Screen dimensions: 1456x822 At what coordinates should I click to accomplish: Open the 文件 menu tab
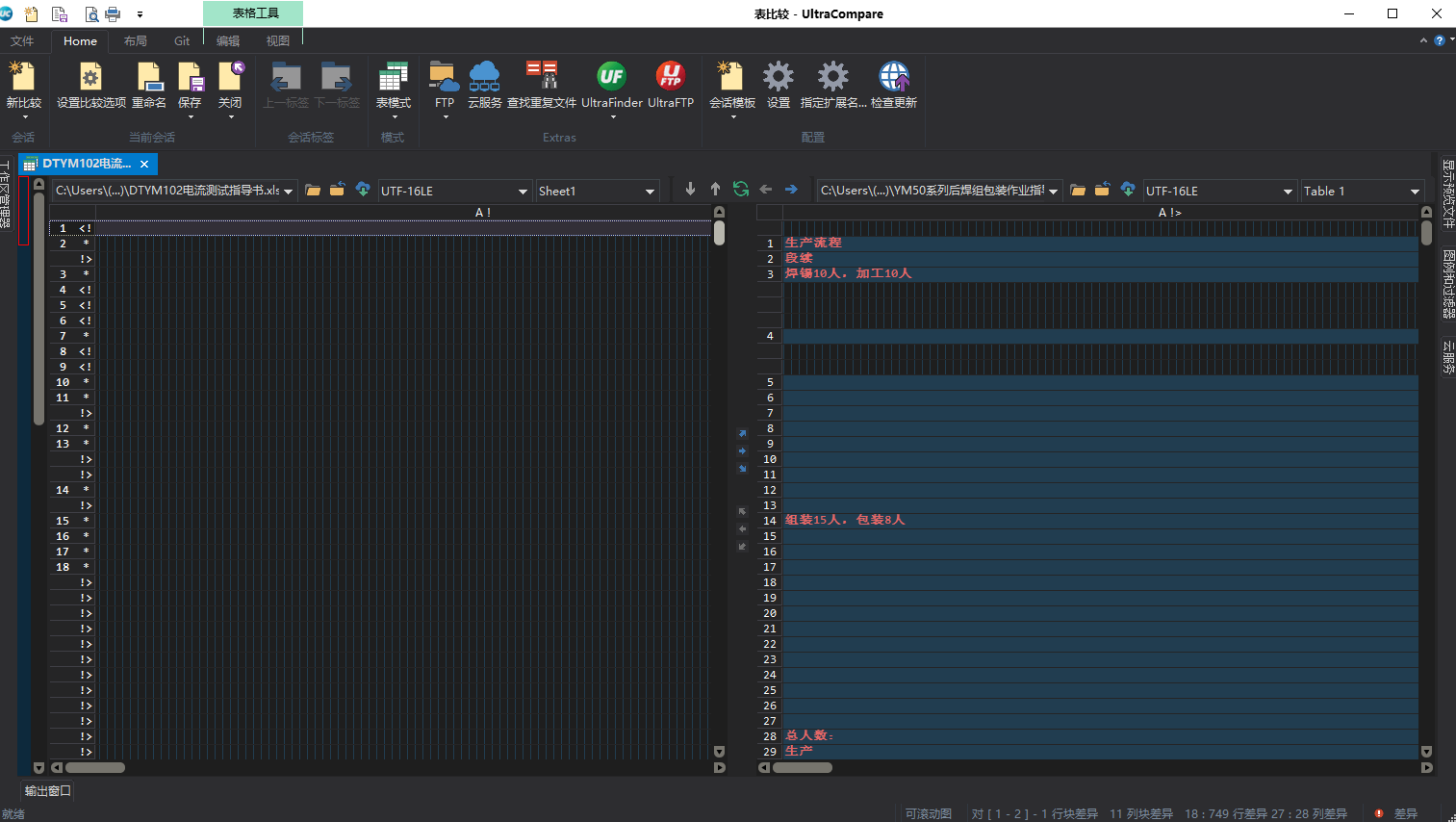pyautogui.click(x=22, y=40)
